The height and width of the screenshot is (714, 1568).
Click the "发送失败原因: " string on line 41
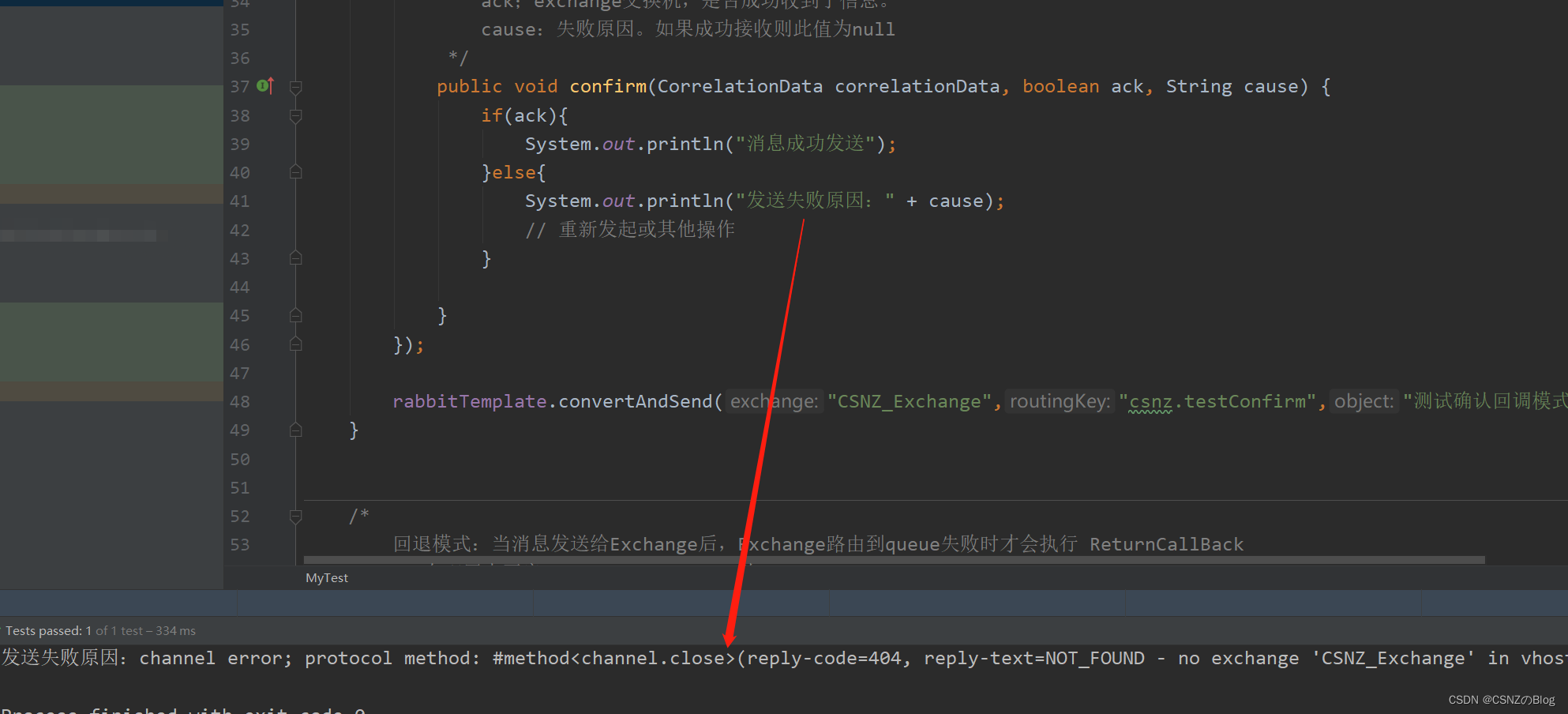click(815, 201)
